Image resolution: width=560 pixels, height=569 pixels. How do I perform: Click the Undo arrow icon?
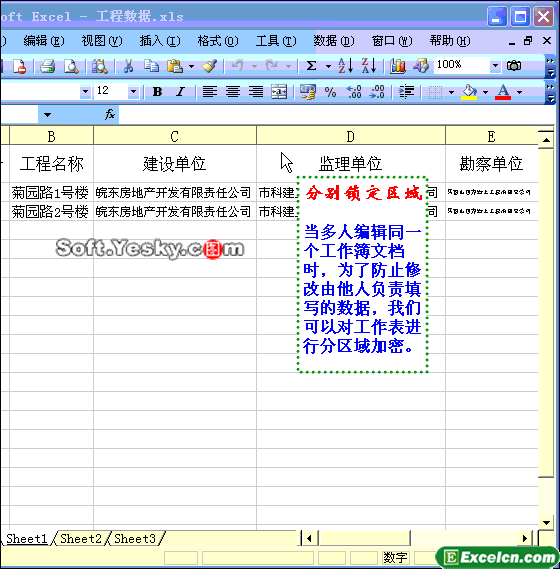pyautogui.click(x=238, y=66)
